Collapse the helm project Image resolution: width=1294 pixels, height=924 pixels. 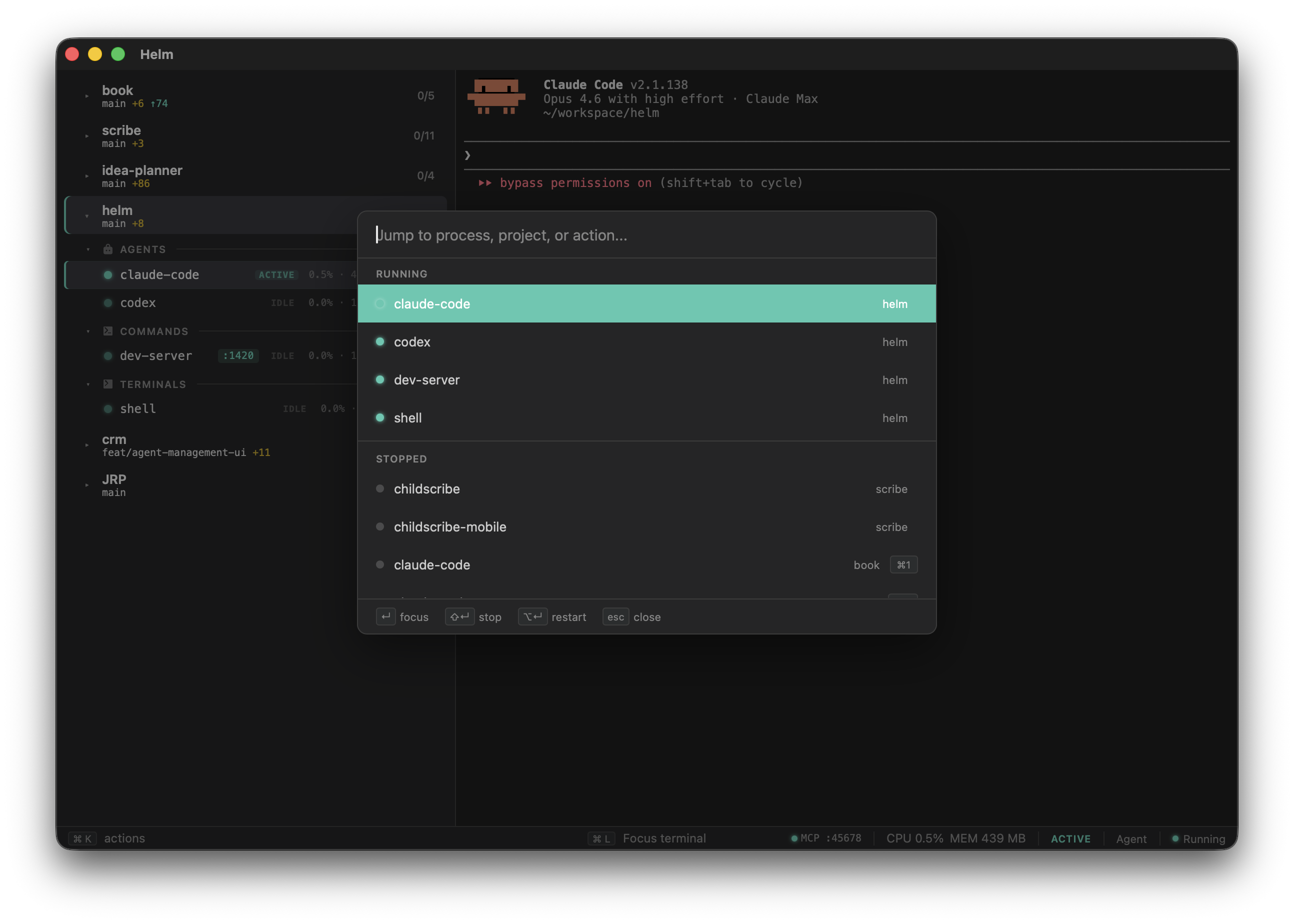point(87,216)
